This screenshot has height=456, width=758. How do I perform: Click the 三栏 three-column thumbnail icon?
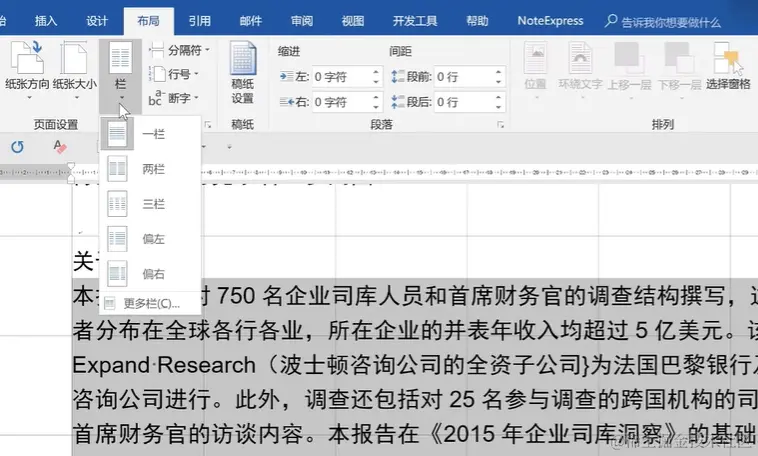pyautogui.click(x=117, y=204)
